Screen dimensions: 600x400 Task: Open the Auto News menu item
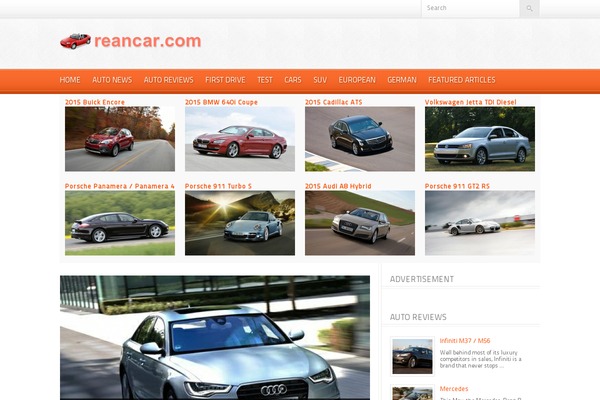112,80
